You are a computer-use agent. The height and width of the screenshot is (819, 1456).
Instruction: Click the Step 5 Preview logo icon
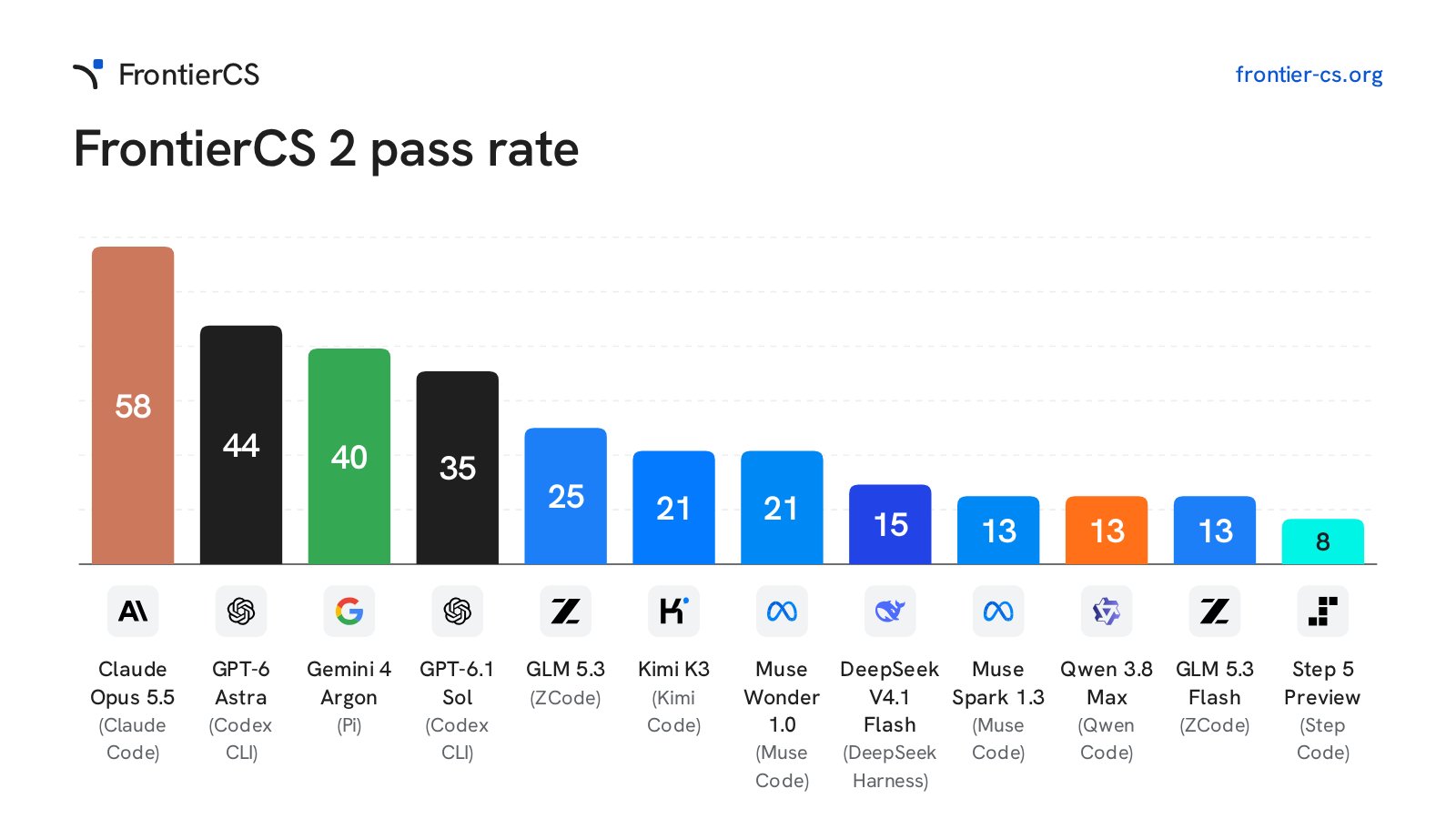pos(1323,611)
